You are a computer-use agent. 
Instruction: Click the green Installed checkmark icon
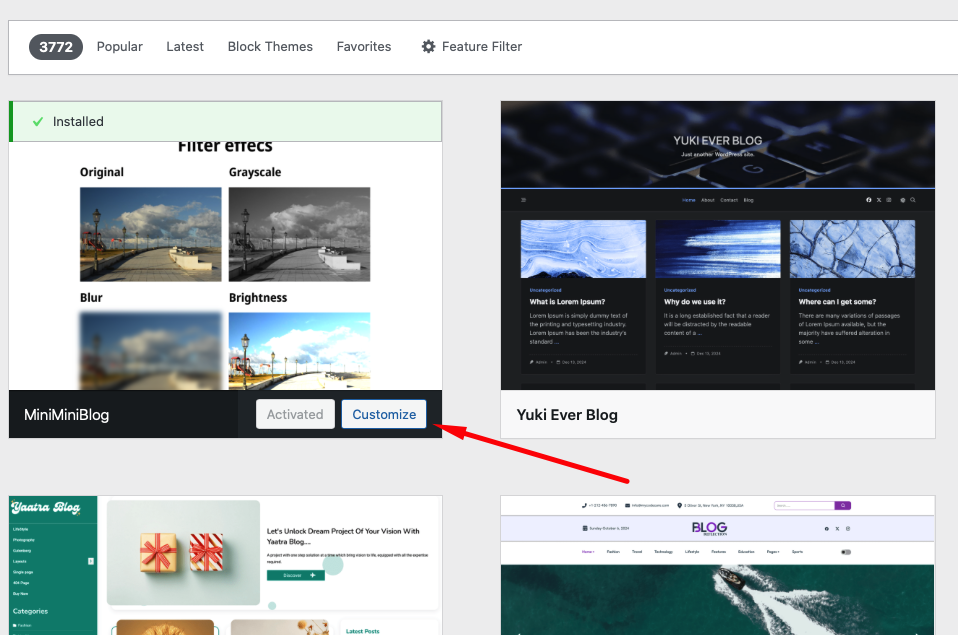38,121
